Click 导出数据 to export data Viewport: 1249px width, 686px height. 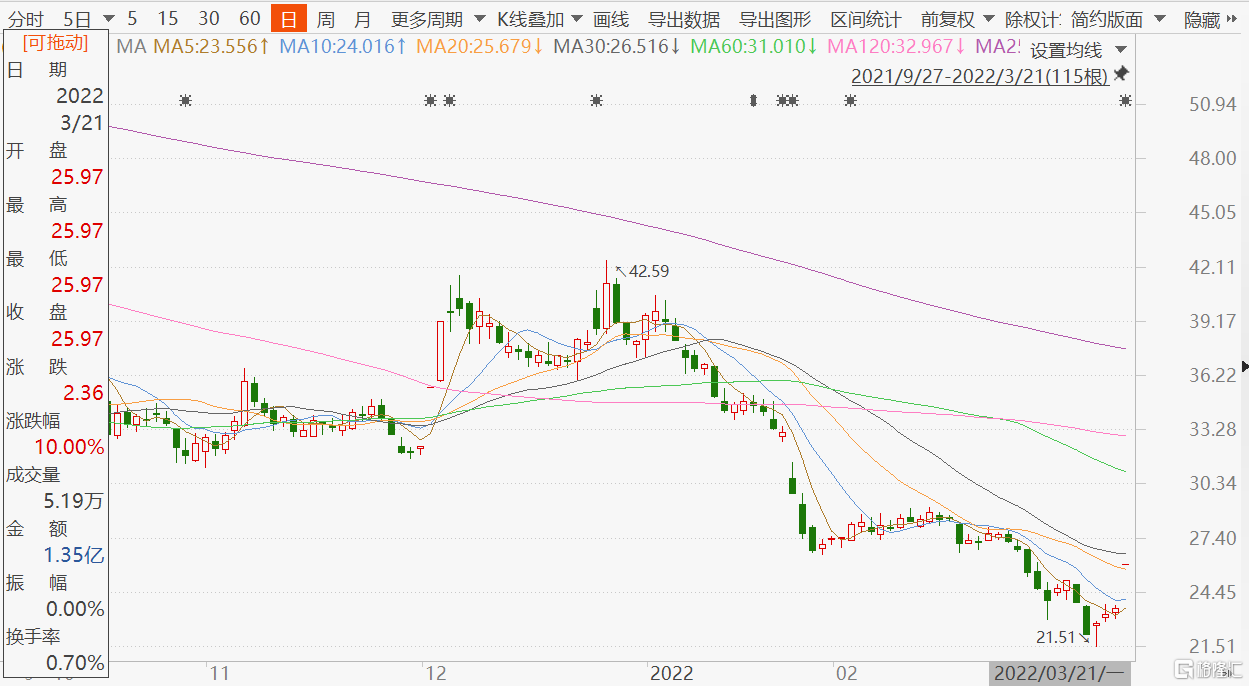click(684, 19)
